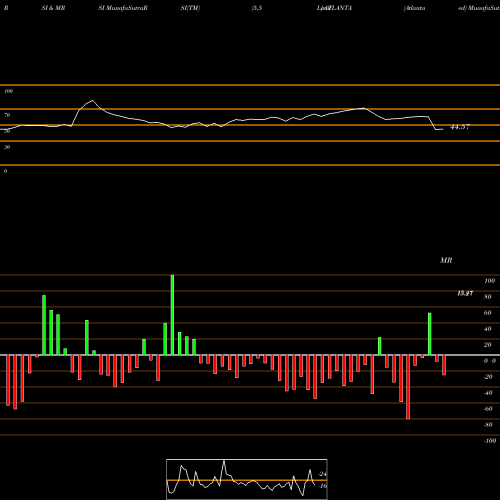Click the RSI value label 44.57
Viewport: 500px width, 500px height.
[460, 127]
